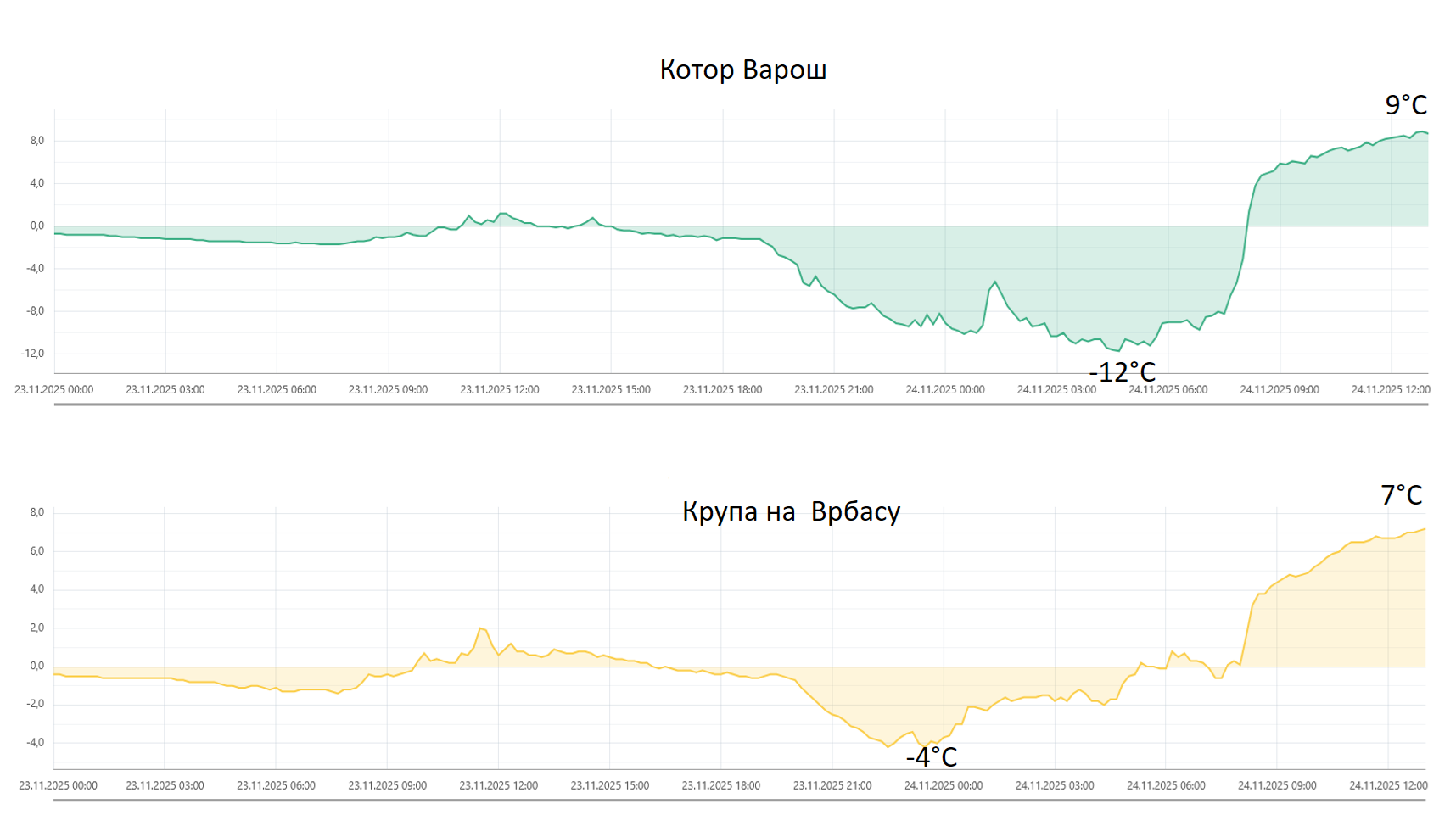The width and height of the screenshot is (1456, 837).
Task: Click the horizontal range bar under Крупа на Врбасу chart
Action: click(x=739, y=800)
